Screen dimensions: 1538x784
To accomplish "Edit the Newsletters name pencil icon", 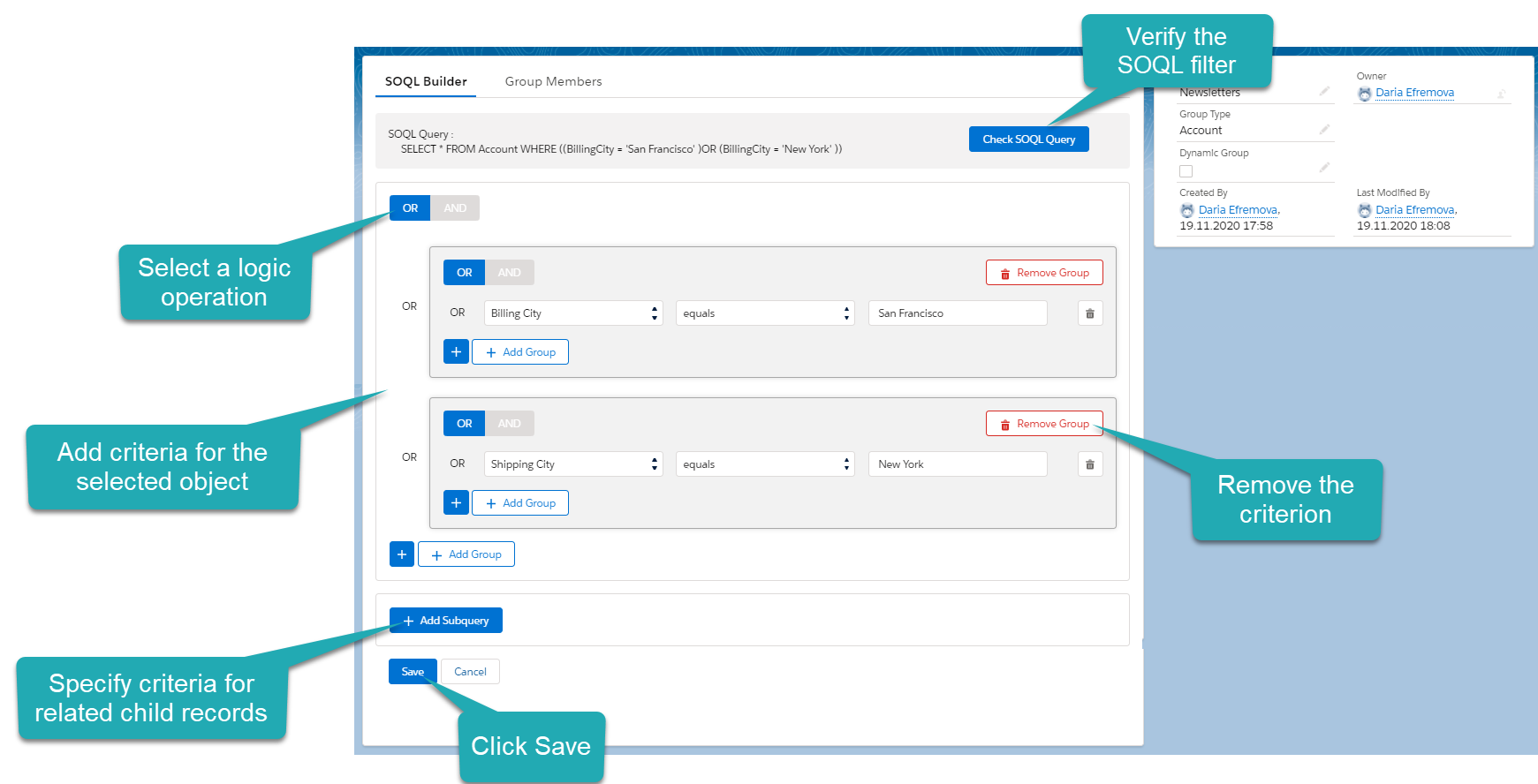I will pyautogui.click(x=1324, y=91).
